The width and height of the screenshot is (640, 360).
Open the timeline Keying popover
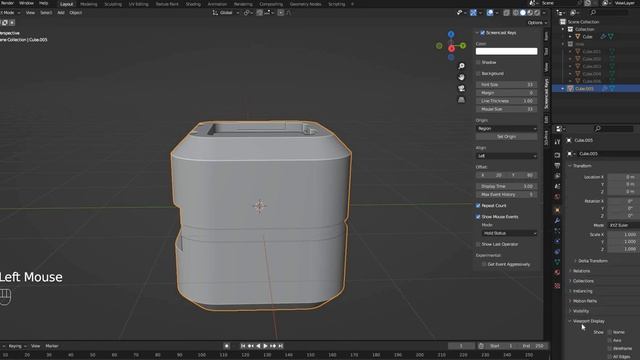pos(17,346)
